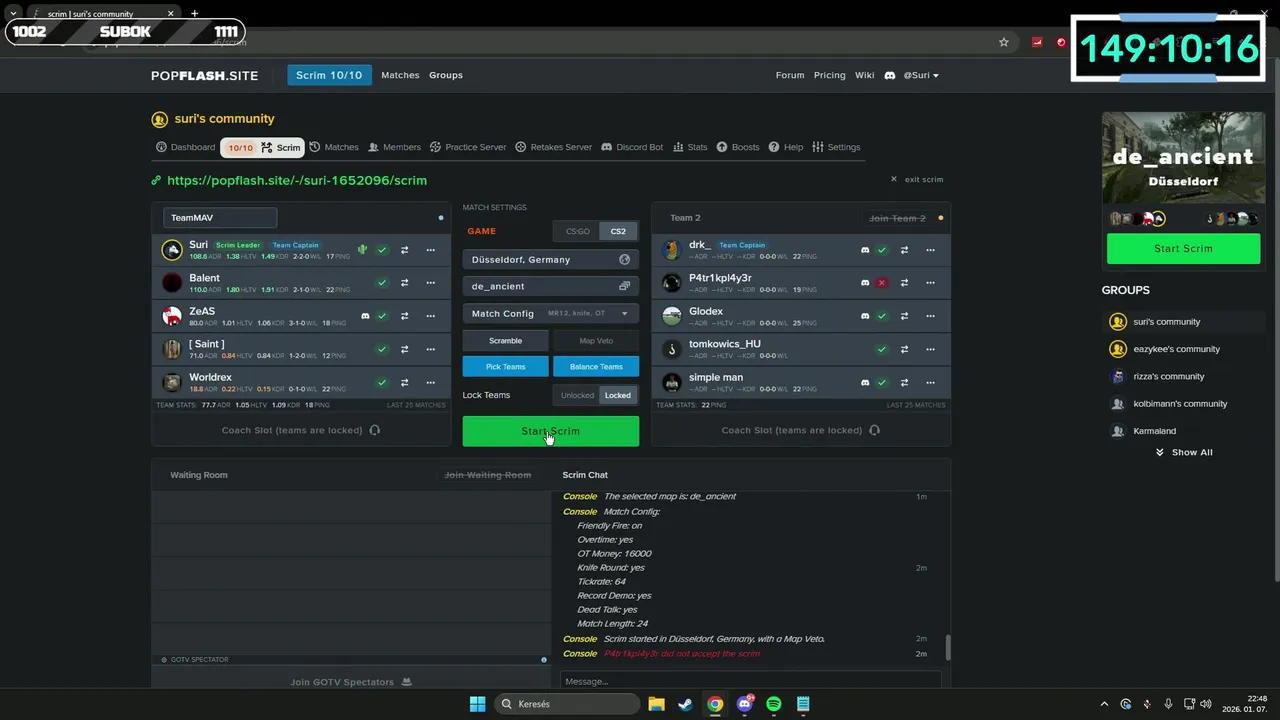Click the scrim chat scrollbar
This screenshot has width=1280, height=720.
click(947, 648)
